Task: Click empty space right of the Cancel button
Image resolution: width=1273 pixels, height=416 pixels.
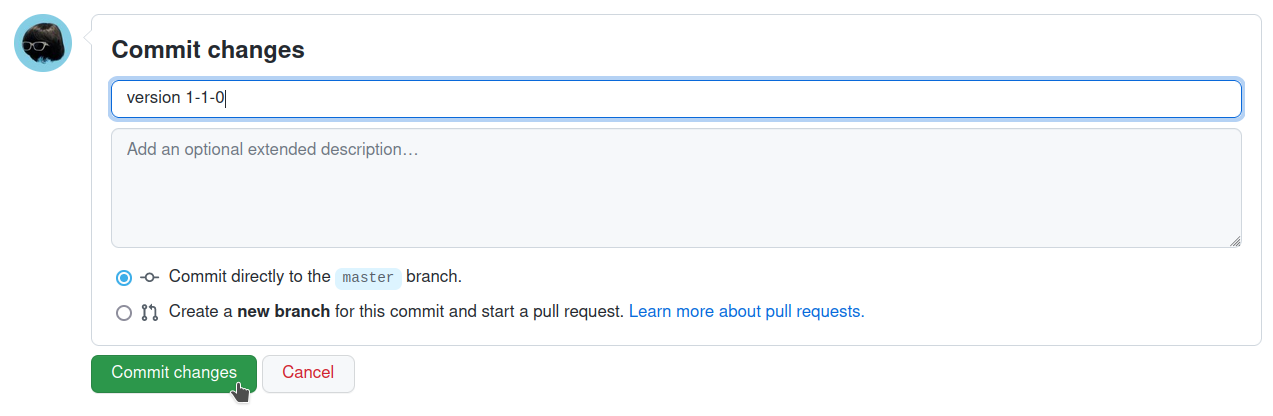Action: [x=700, y=373]
